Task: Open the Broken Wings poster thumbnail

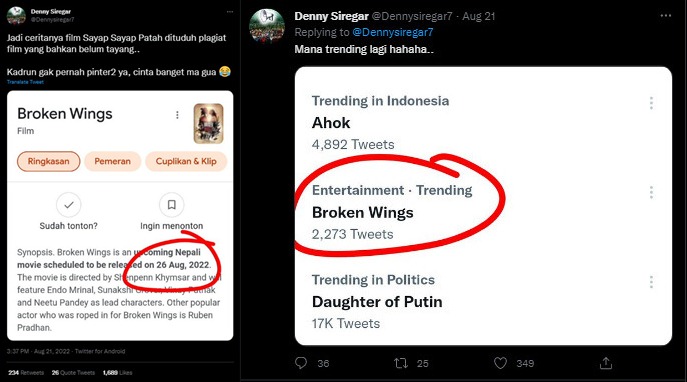Action: [209, 124]
